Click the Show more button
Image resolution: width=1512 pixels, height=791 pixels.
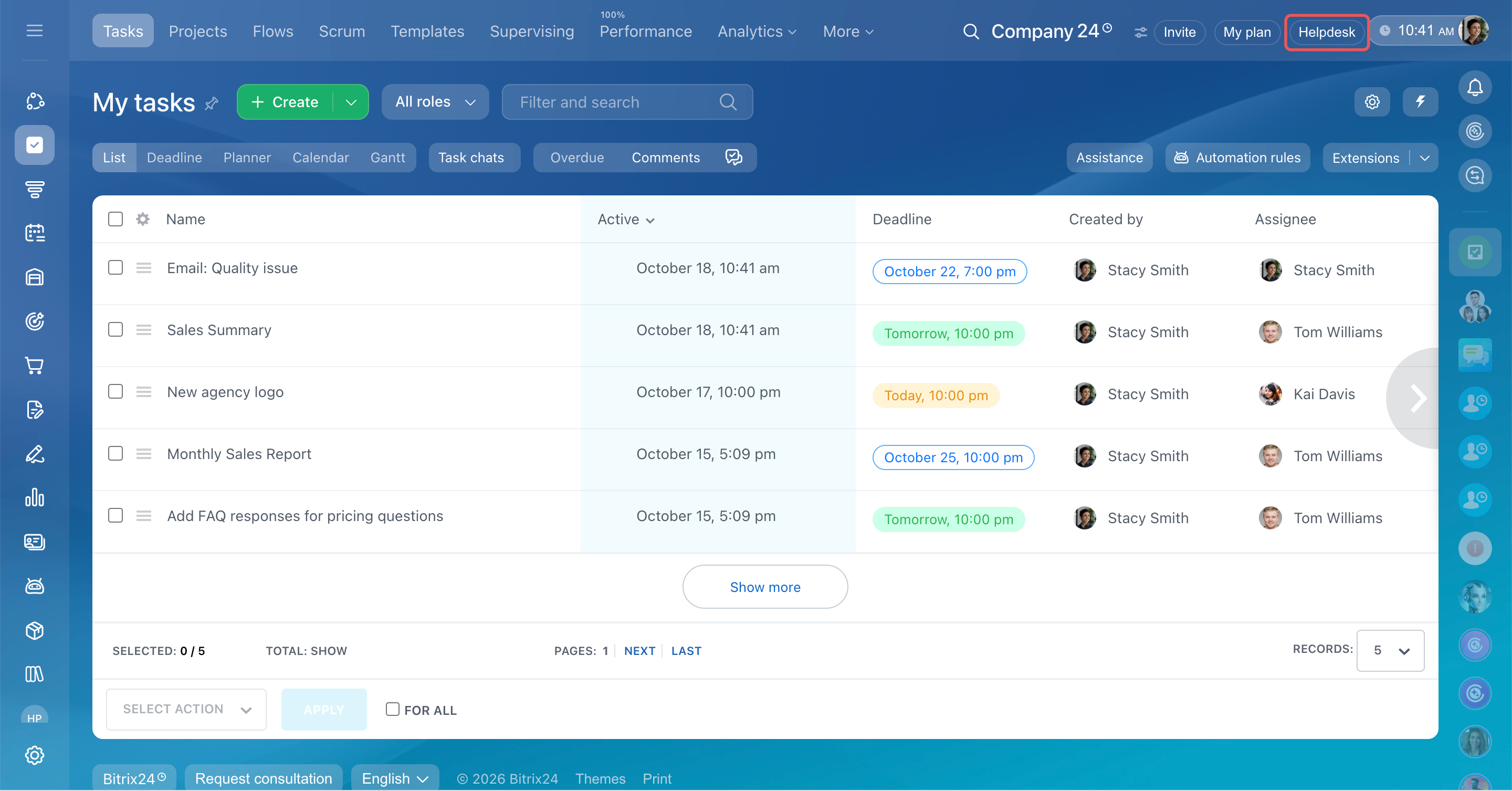(765, 587)
